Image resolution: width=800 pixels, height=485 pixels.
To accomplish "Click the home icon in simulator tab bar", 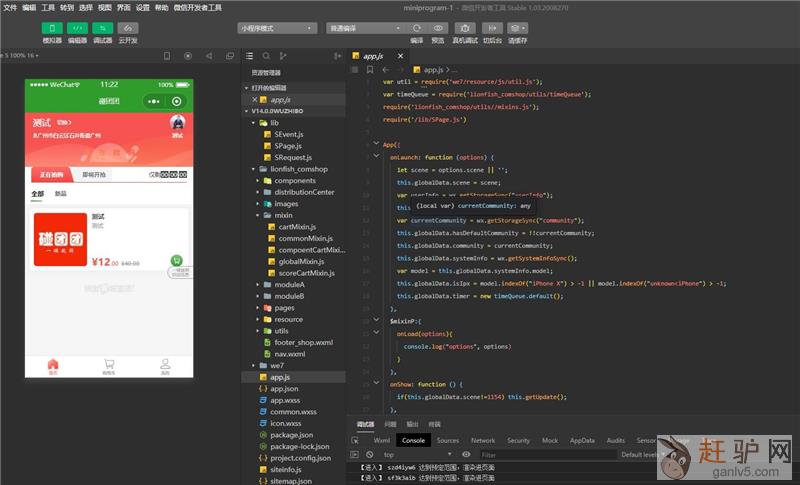I will 53,365.
